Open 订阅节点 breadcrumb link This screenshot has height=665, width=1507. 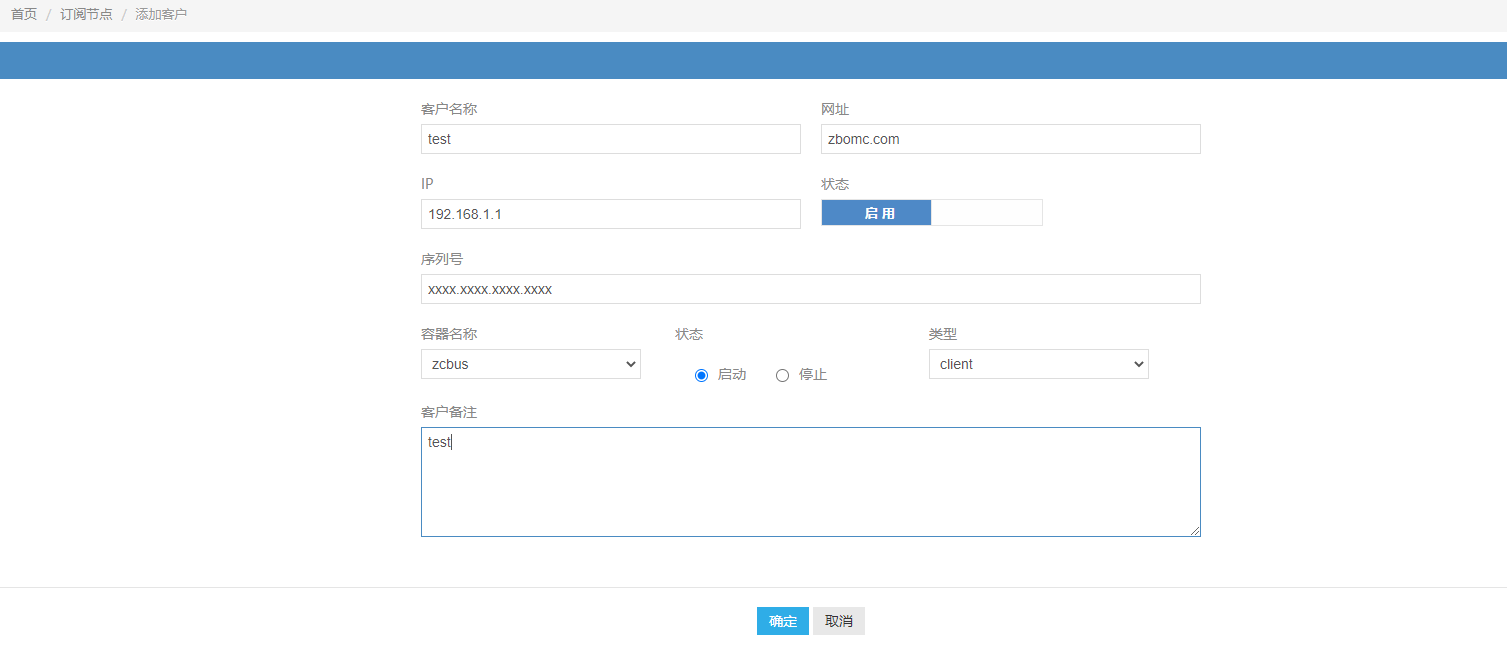(x=86, y=15)
